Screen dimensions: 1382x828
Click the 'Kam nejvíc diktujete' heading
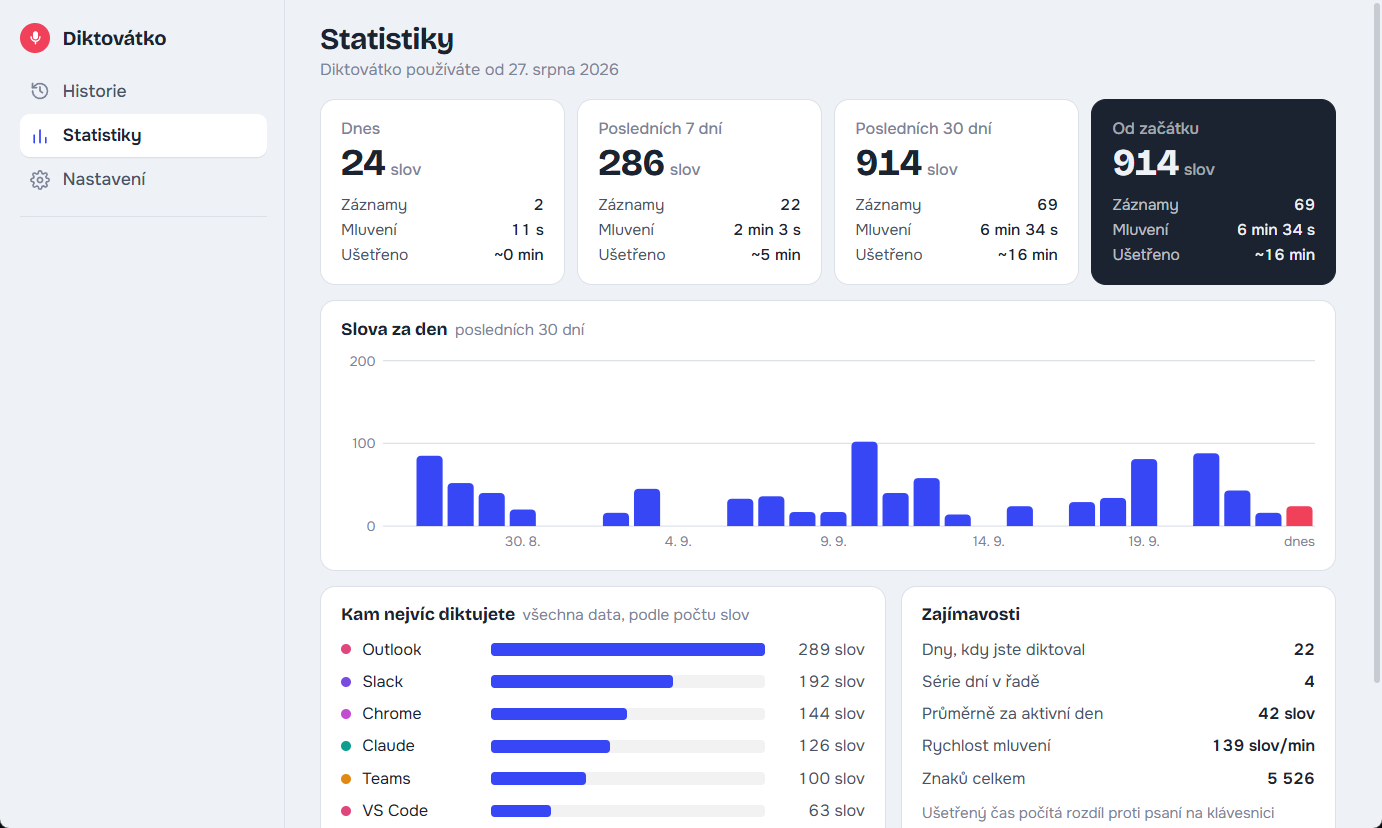tap(428, 614)
